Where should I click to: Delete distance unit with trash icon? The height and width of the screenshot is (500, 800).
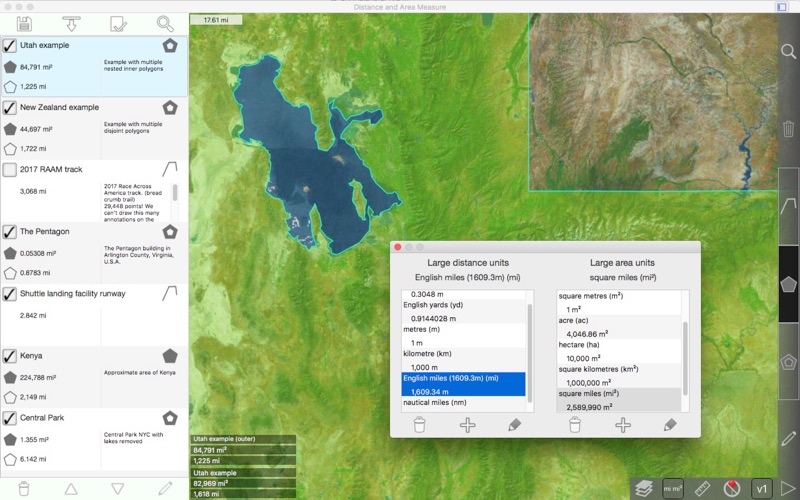419,424
